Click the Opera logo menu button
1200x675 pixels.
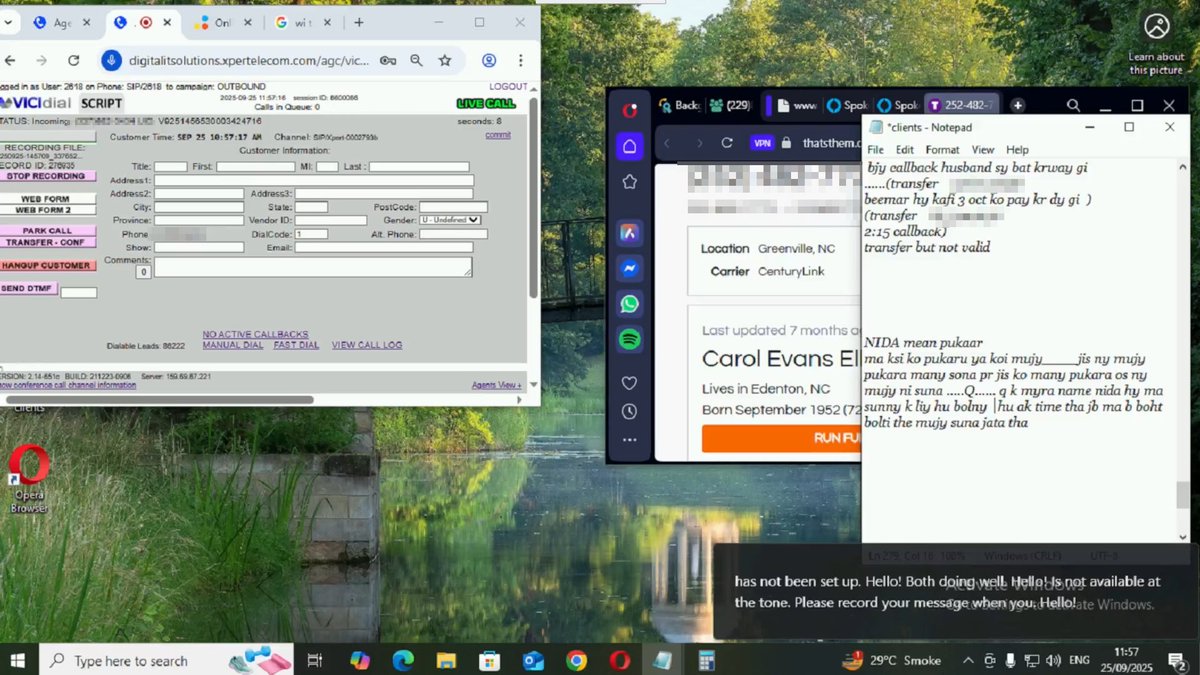(x=630, y=109)
